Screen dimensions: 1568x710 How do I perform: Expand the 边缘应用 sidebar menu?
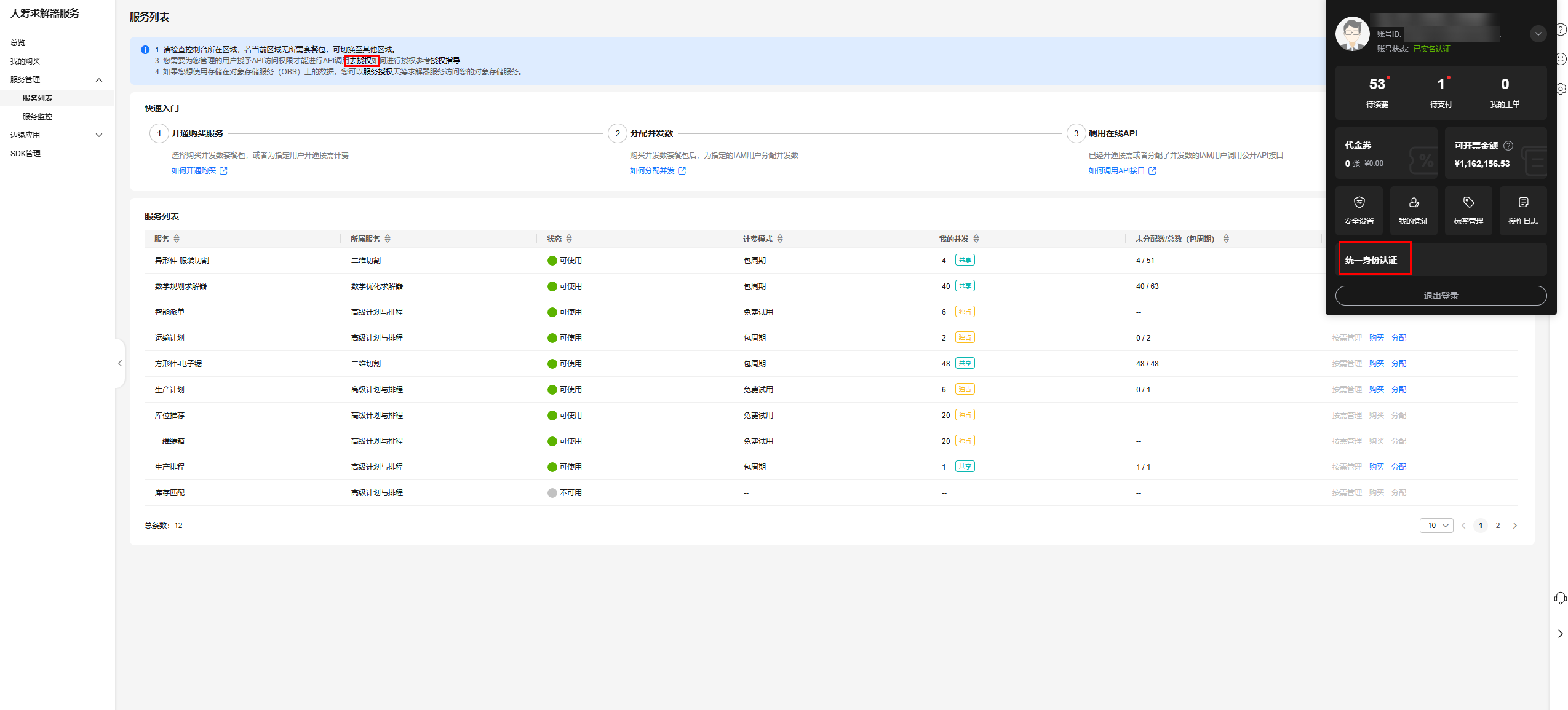coord(99,135)
